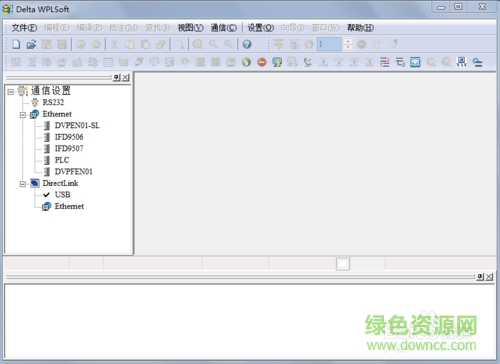This screenshot has height=364, width=500.
Task: Select the DVPEN01-SL device
Action: tap(77, 125)
